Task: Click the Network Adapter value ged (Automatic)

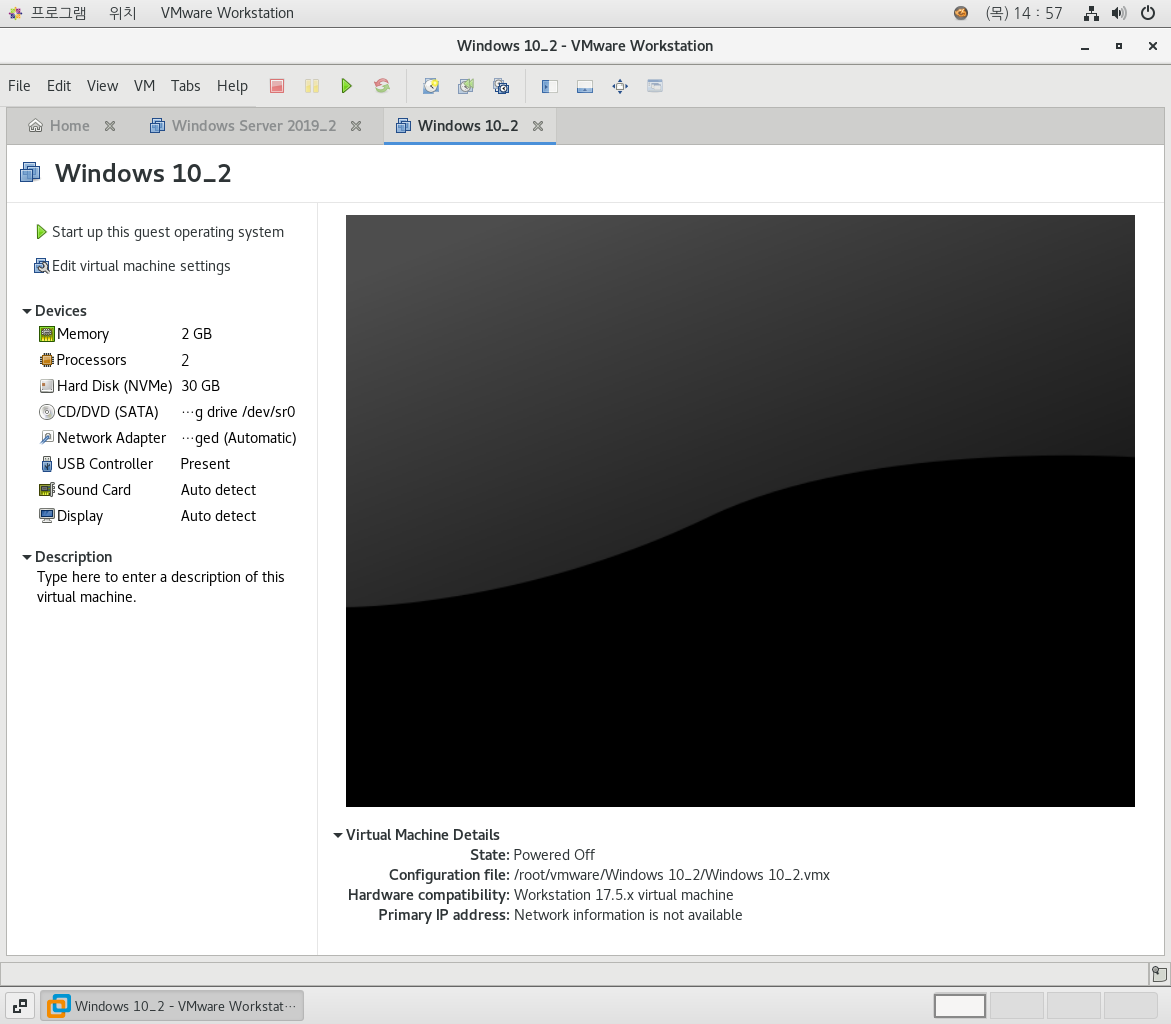Action: [x=239, y=438]
